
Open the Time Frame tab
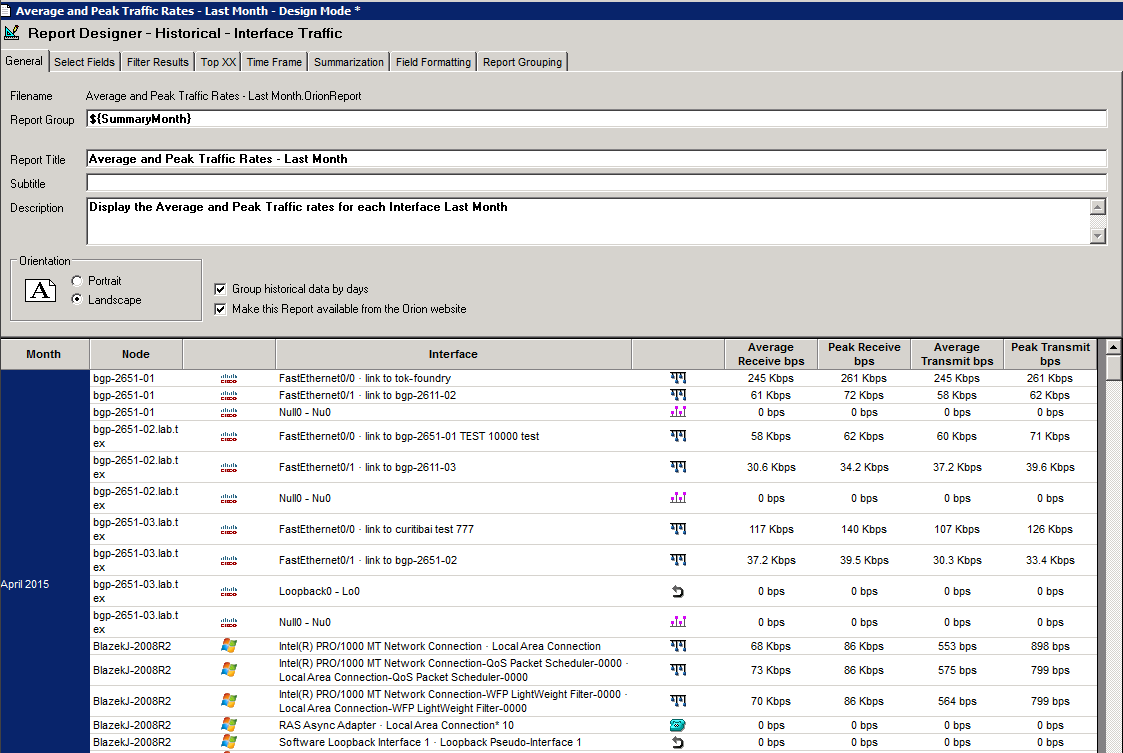(274, 62)
